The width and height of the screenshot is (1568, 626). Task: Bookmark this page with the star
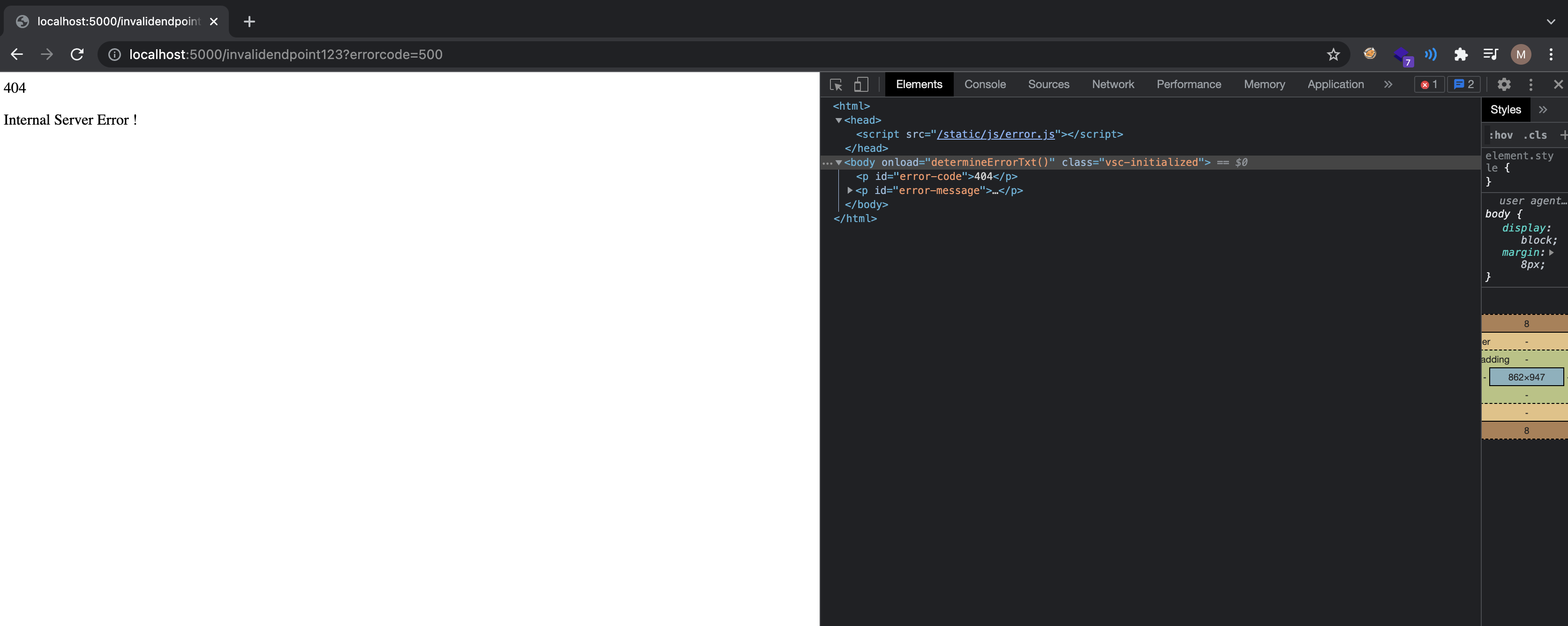pos(1333,55)
